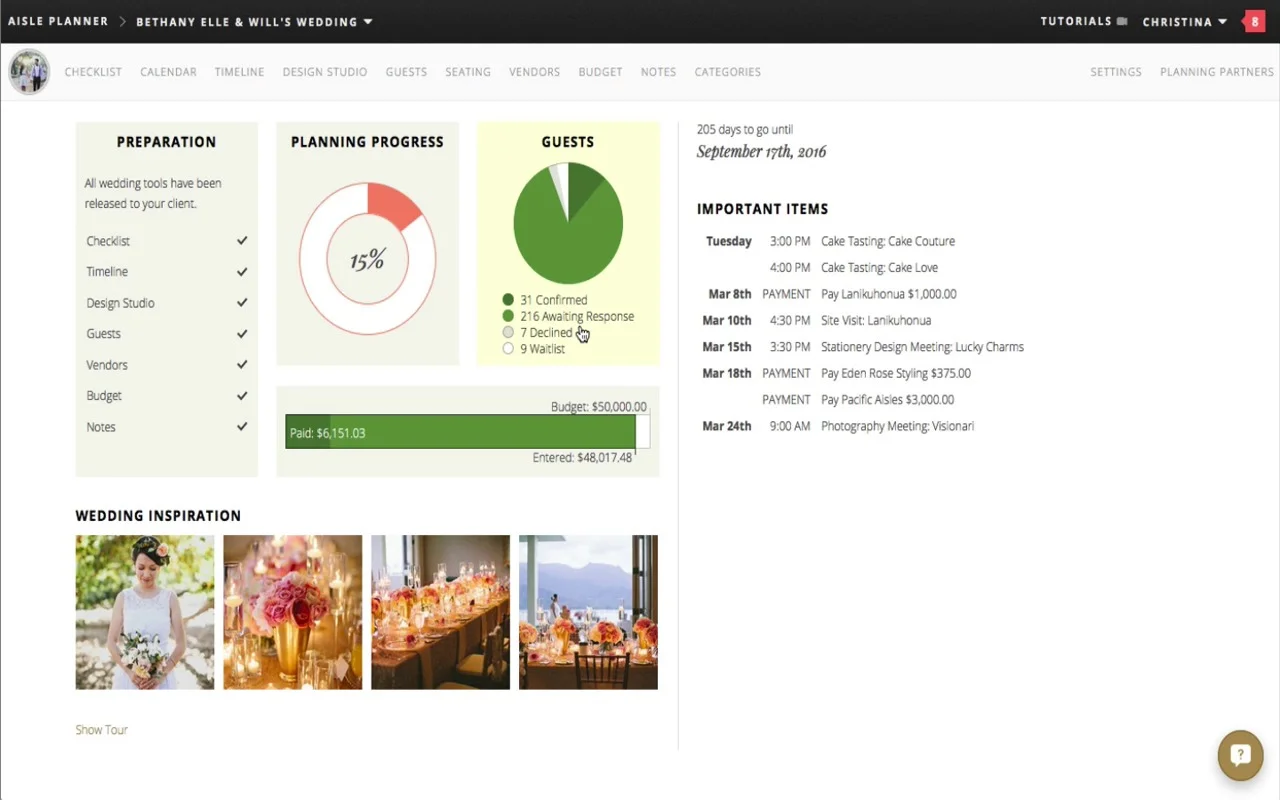1280x800 pixels.
Task: Open Pay Lanikuhonua $1,000.00 payment item
Action: click(x=889, y=294)
